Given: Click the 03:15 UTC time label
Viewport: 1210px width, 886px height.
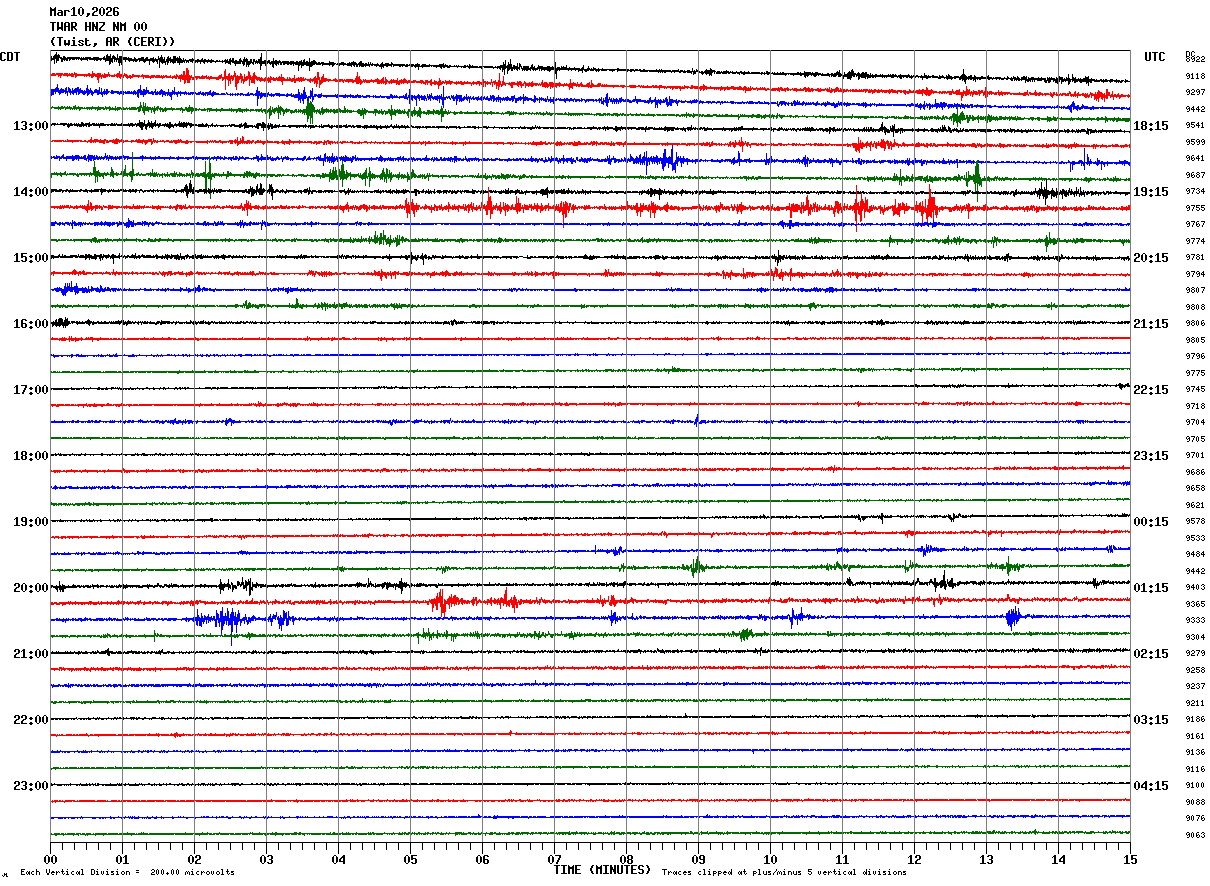Looking at the screenshot, I should [x=1151, y=720].
